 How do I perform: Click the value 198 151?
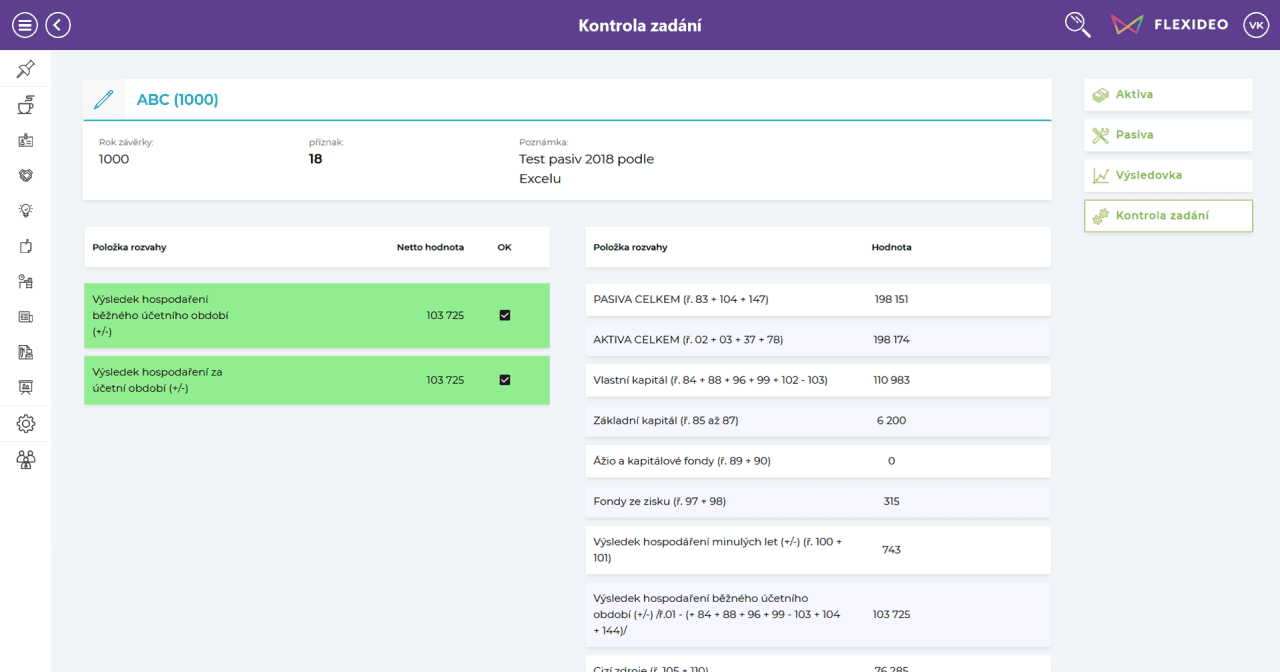click(x=891, y=299)
